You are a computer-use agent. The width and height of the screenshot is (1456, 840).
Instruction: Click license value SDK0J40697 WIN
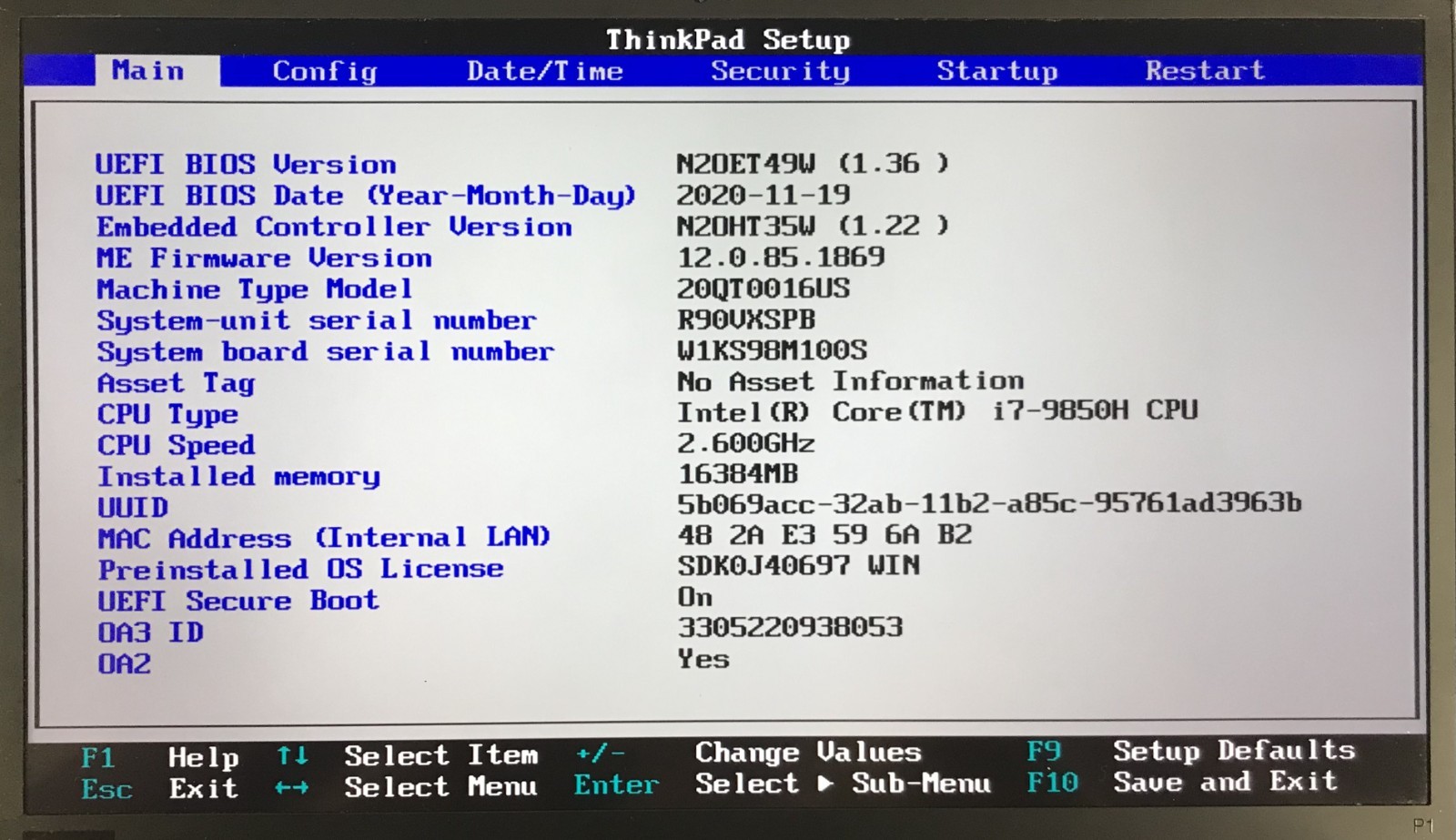799,566
